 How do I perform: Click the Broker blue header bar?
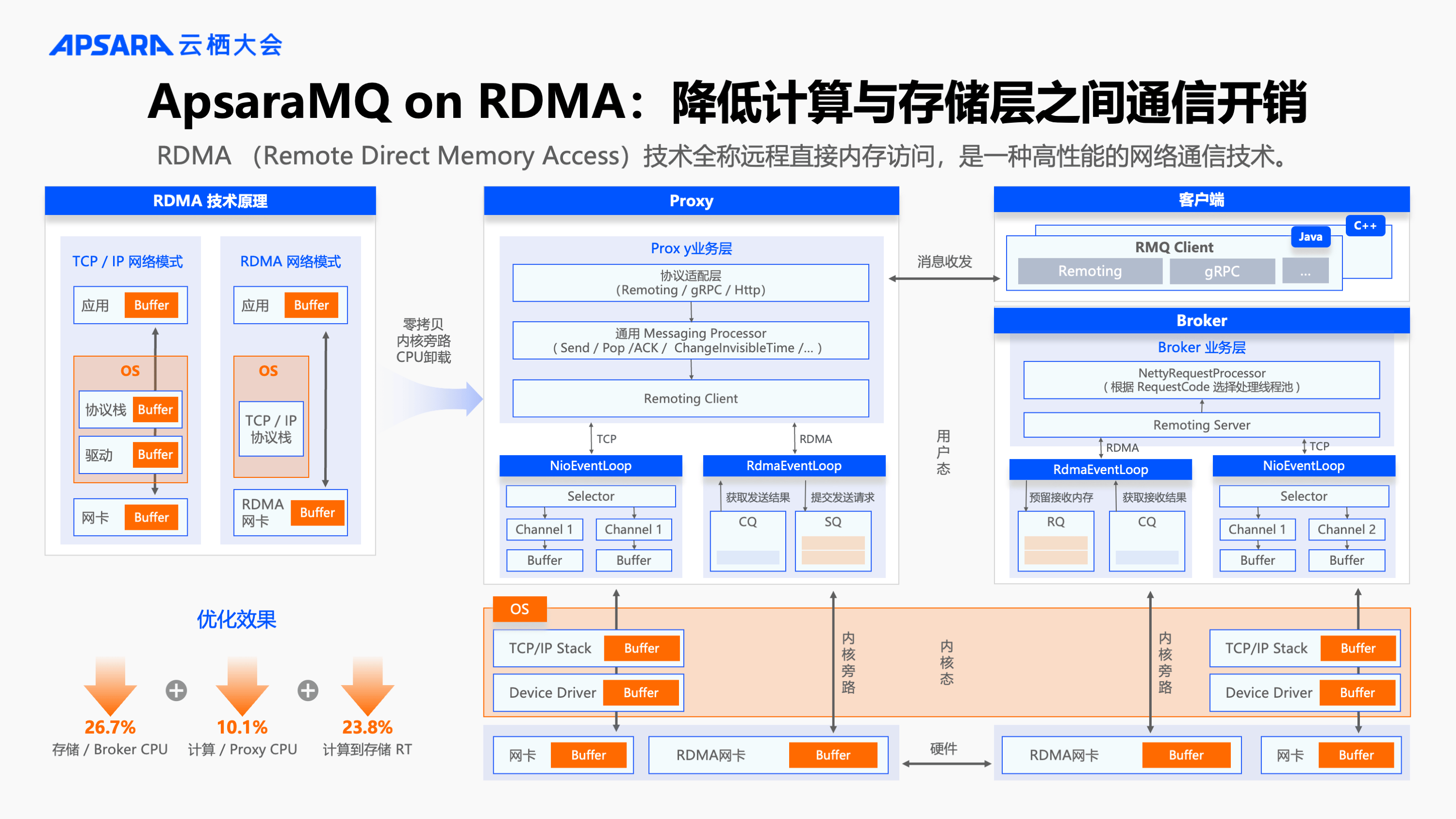coord(1201,321)
